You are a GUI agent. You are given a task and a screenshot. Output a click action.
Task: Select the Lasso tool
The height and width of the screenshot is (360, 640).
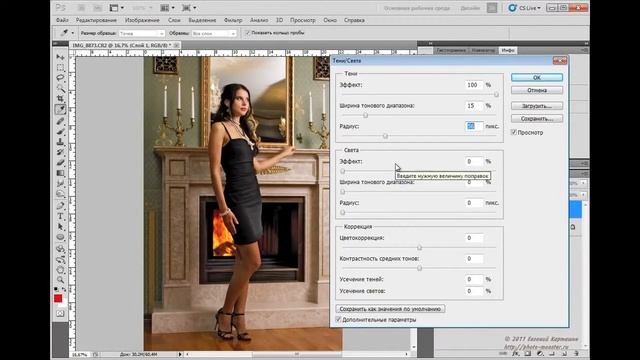[60, 78]
